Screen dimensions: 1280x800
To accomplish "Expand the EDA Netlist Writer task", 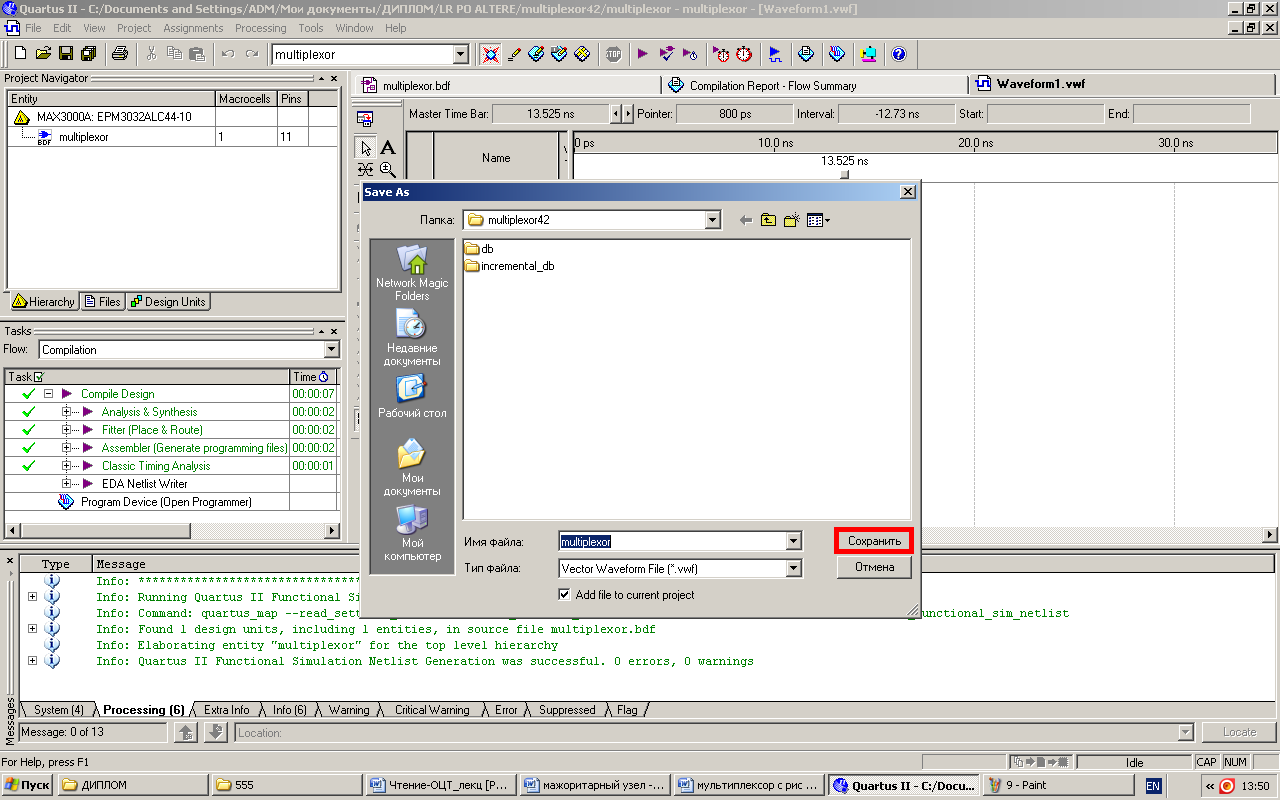I will click(67, 484).
